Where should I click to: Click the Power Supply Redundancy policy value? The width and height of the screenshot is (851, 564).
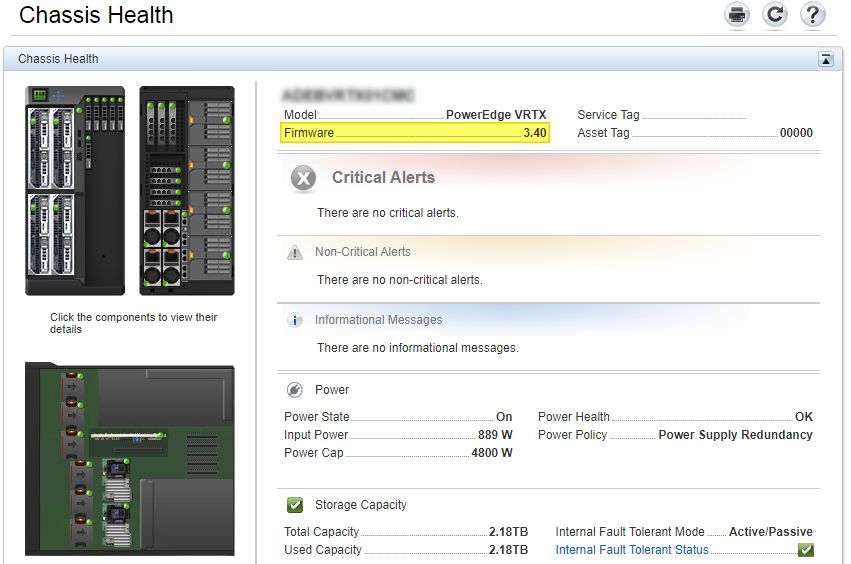tap(735, 435)
